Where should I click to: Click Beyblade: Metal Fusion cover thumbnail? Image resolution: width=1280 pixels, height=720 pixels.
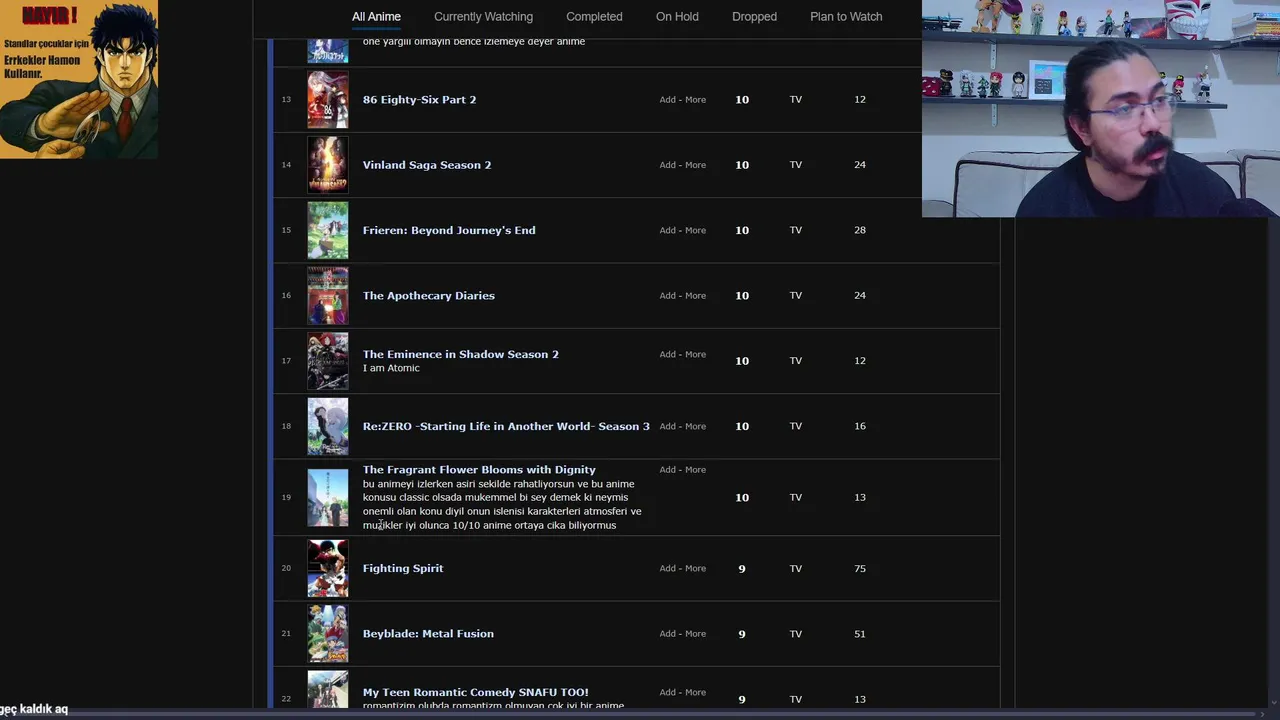[328, 633]
